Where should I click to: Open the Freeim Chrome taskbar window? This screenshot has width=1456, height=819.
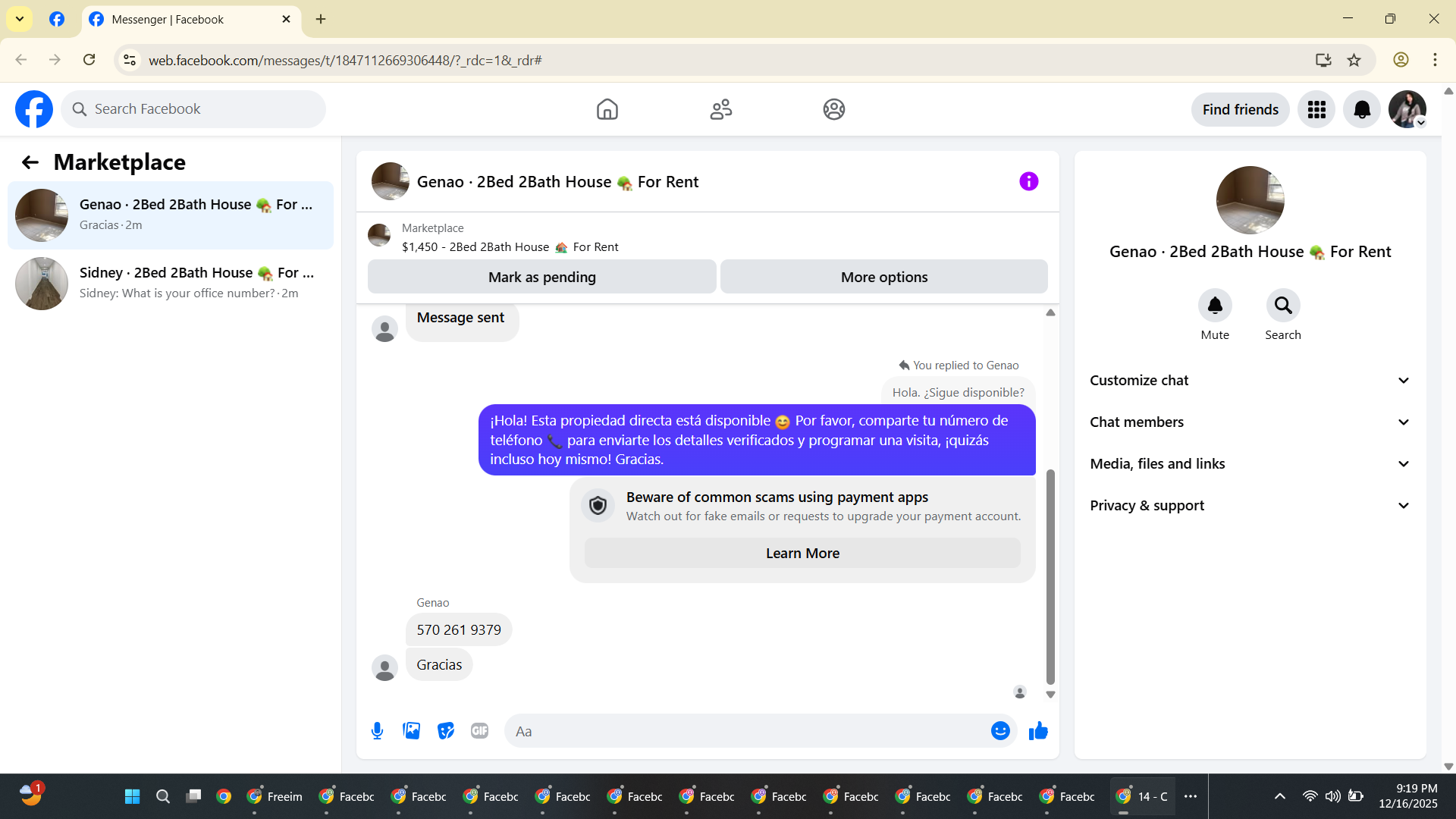(275, 796)
